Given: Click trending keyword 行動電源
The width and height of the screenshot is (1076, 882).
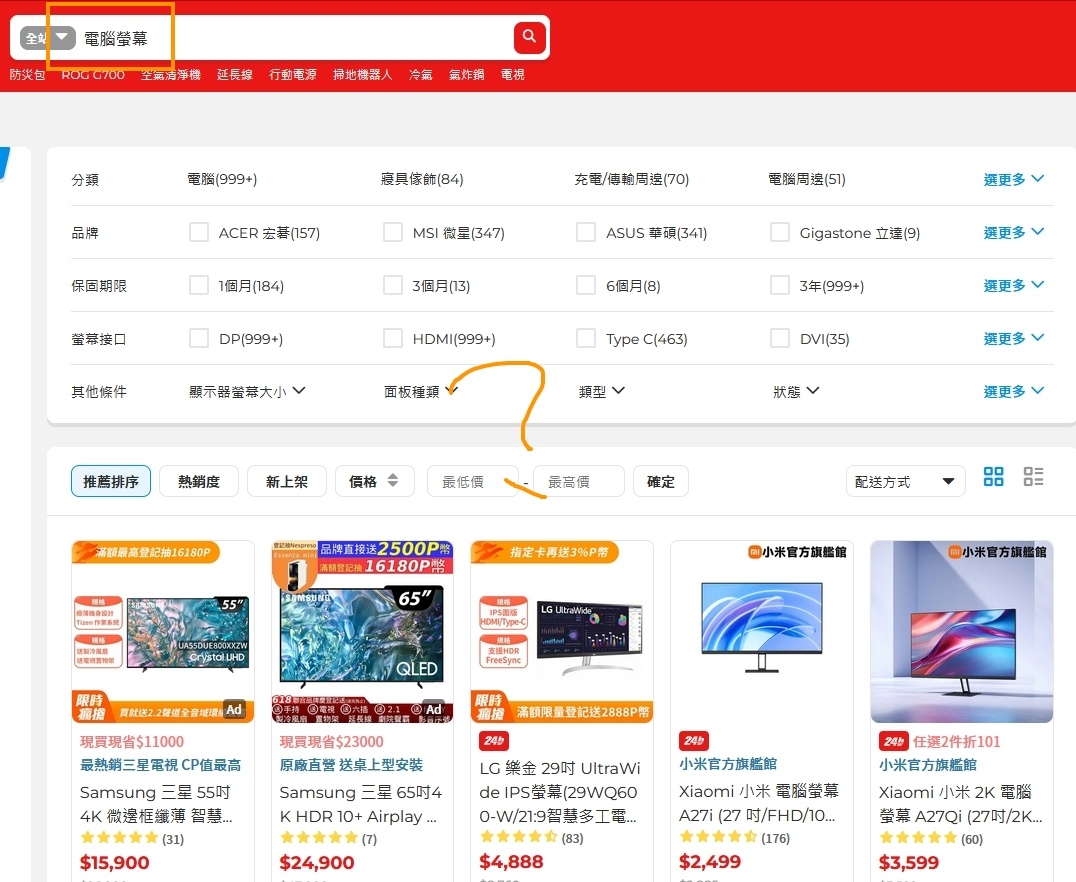Looking at the screenshot, I should tap(293, 74).
